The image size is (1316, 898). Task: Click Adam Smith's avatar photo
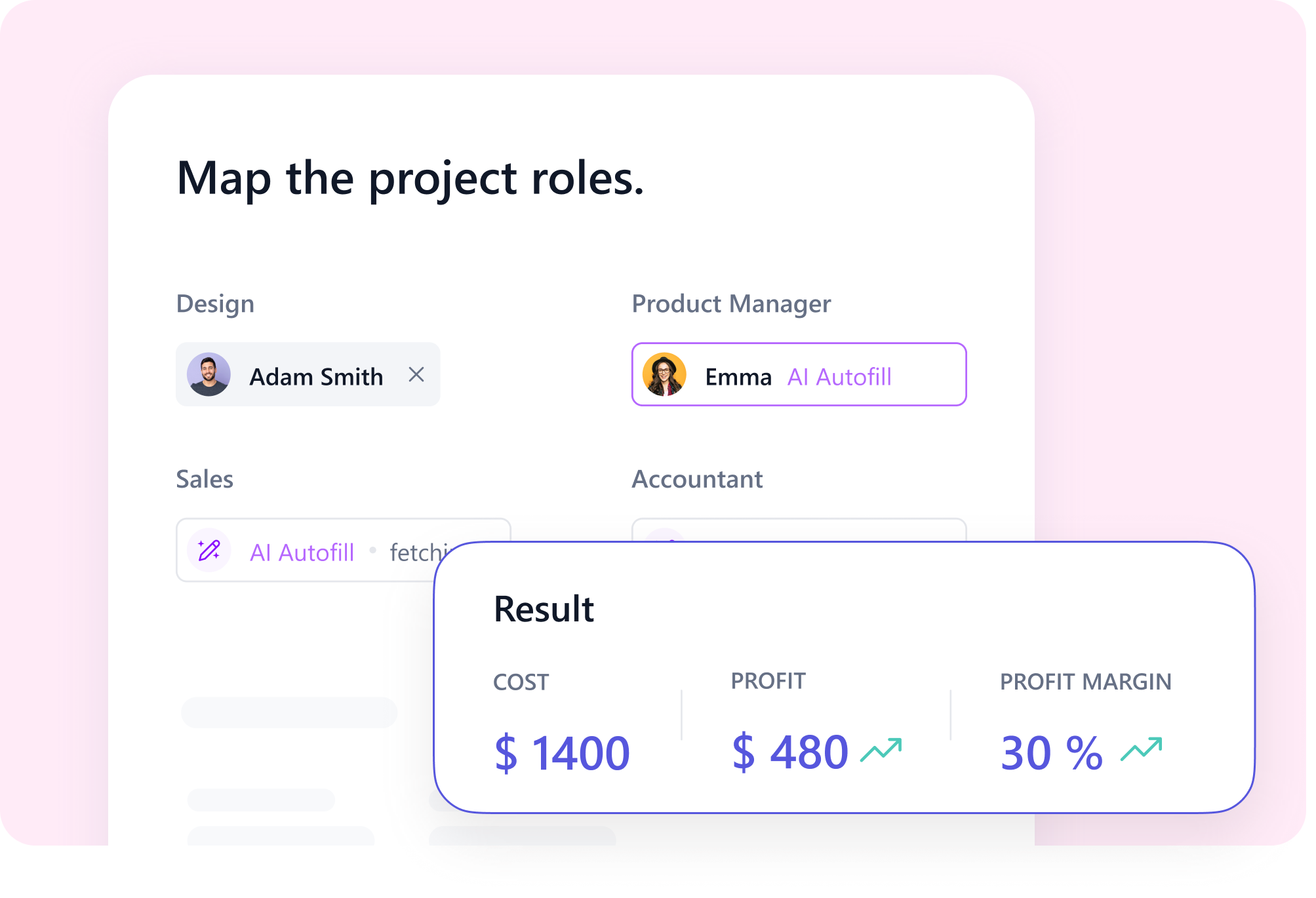click(209, 375)
